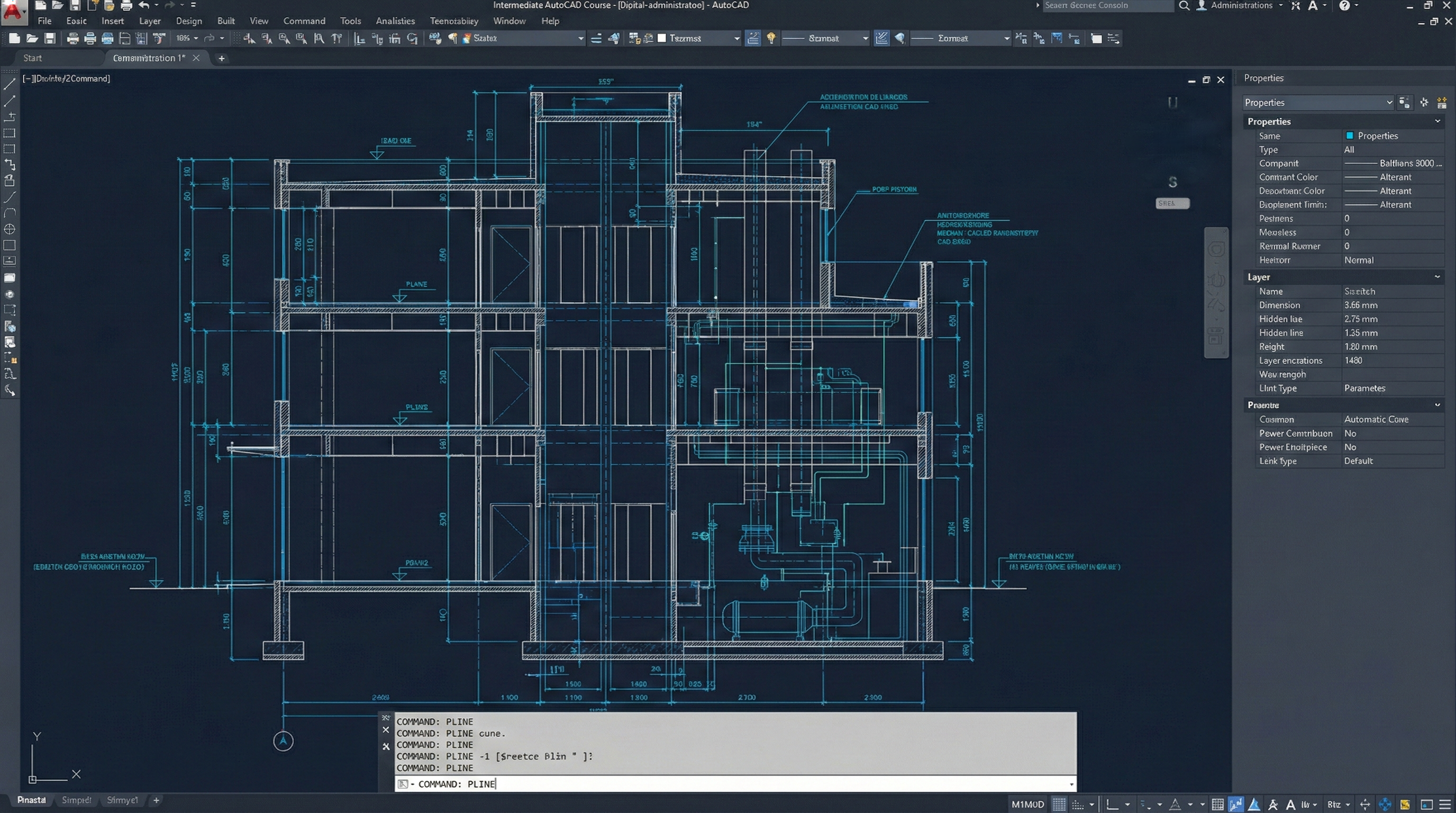Open the AutoCAD application menu logo
The height and width of the screenshot is (813, 1456).
tap(13, 11)
